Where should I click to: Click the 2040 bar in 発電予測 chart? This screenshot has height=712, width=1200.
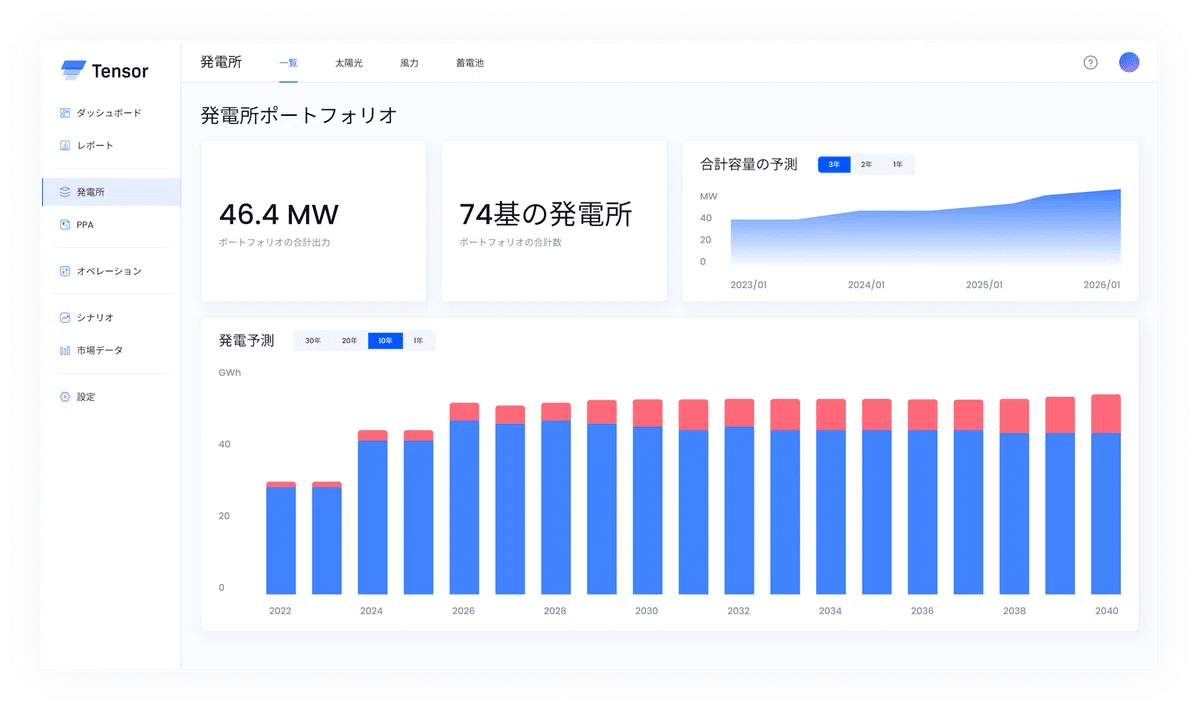pos(1106,495)
